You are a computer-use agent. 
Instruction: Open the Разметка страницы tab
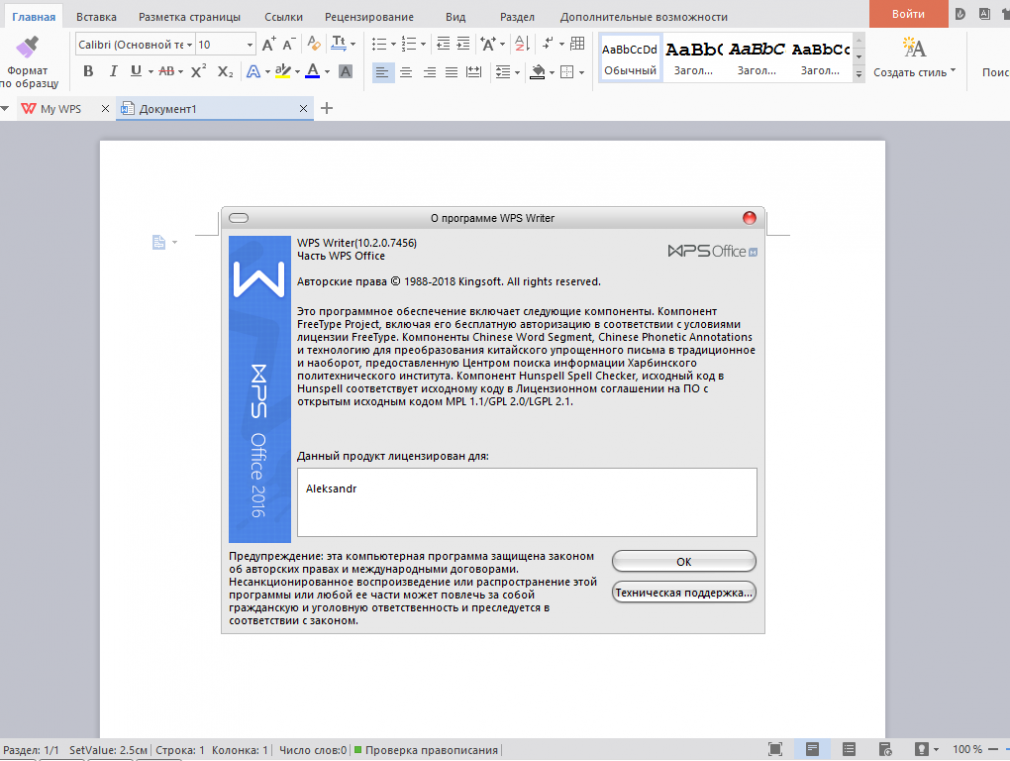click(189, 17)
